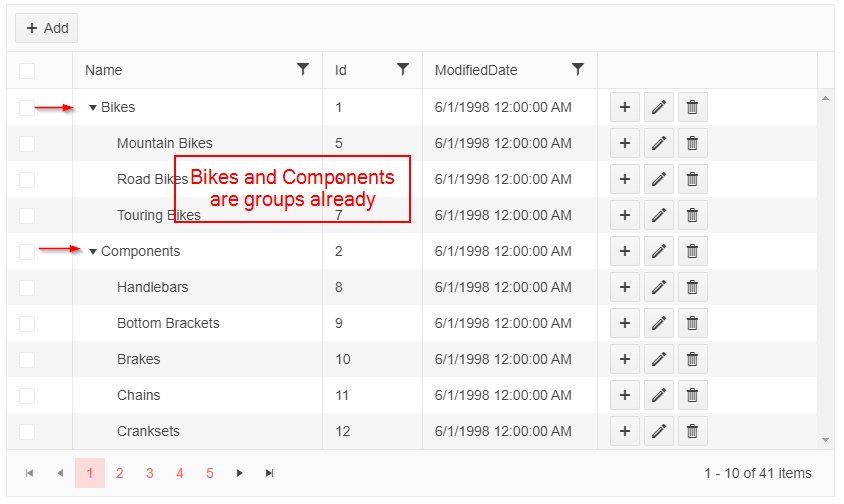The width and height of the screenshot is (844, 504).
Task: Jump to the last page
Action: [x=269, y=473]
